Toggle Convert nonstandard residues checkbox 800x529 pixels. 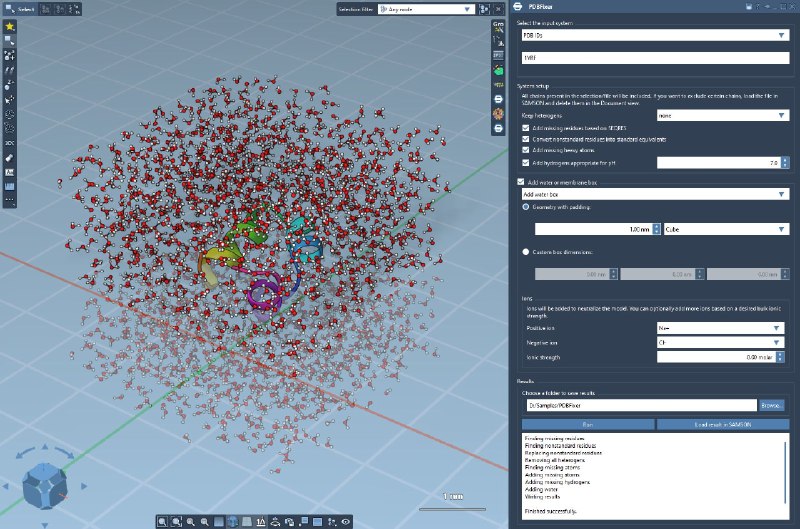point(526,139)
